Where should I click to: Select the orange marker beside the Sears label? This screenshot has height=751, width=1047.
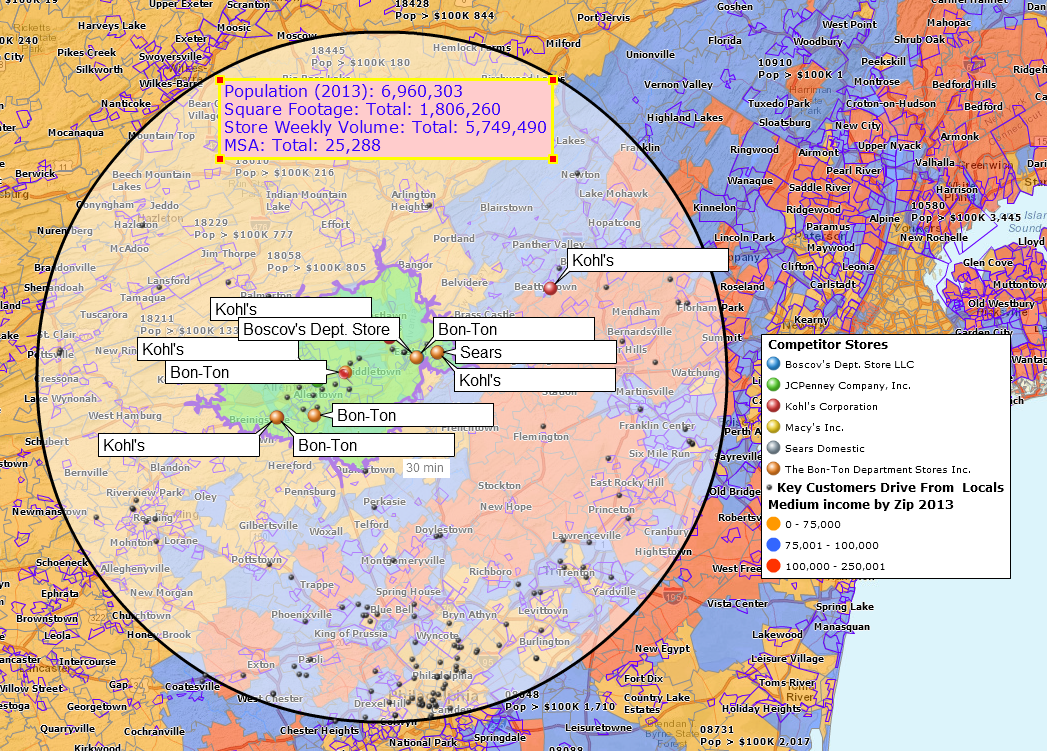(x=437, y=352)
